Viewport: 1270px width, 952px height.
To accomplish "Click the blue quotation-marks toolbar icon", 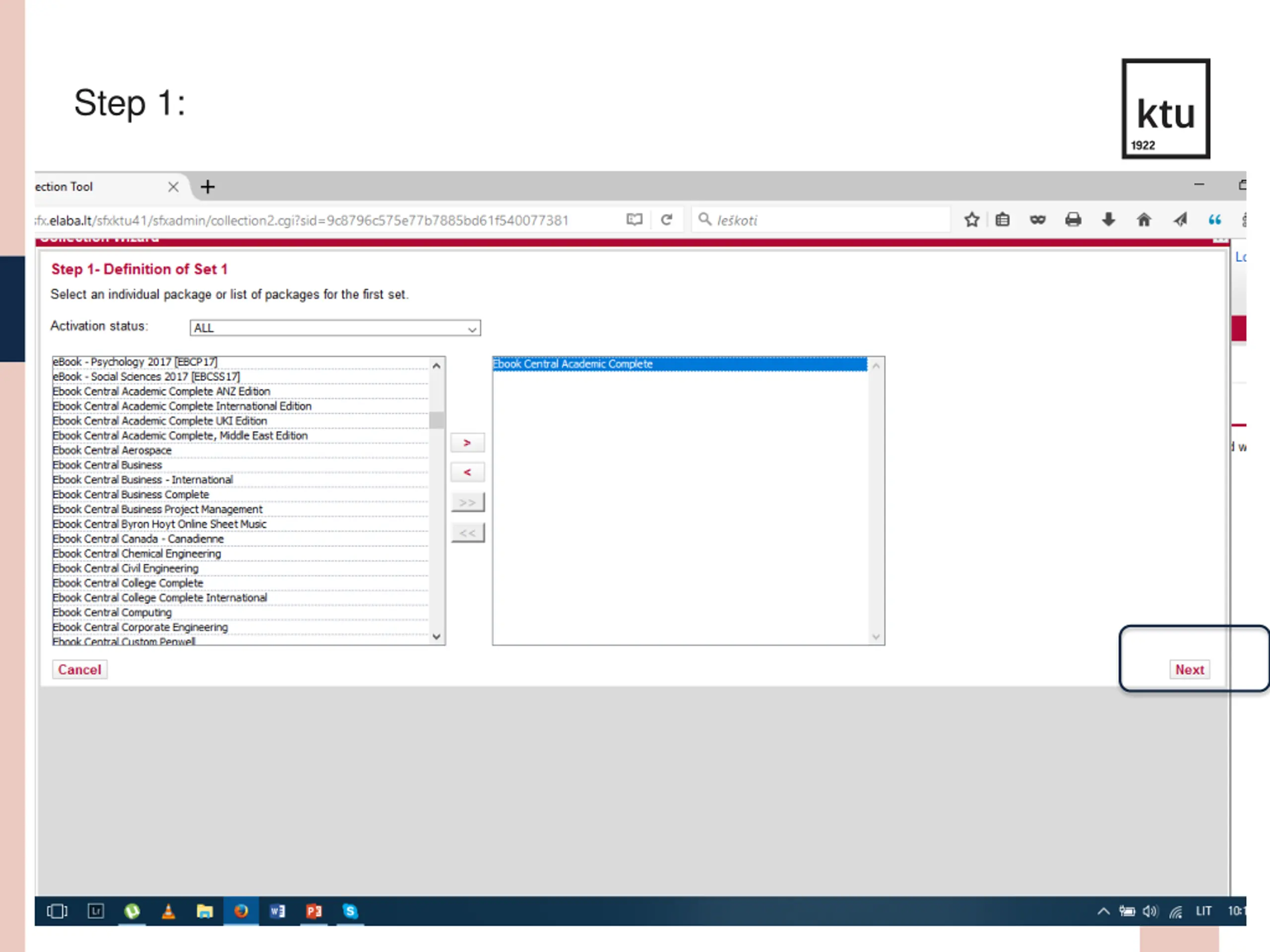I will point(1215,220).
